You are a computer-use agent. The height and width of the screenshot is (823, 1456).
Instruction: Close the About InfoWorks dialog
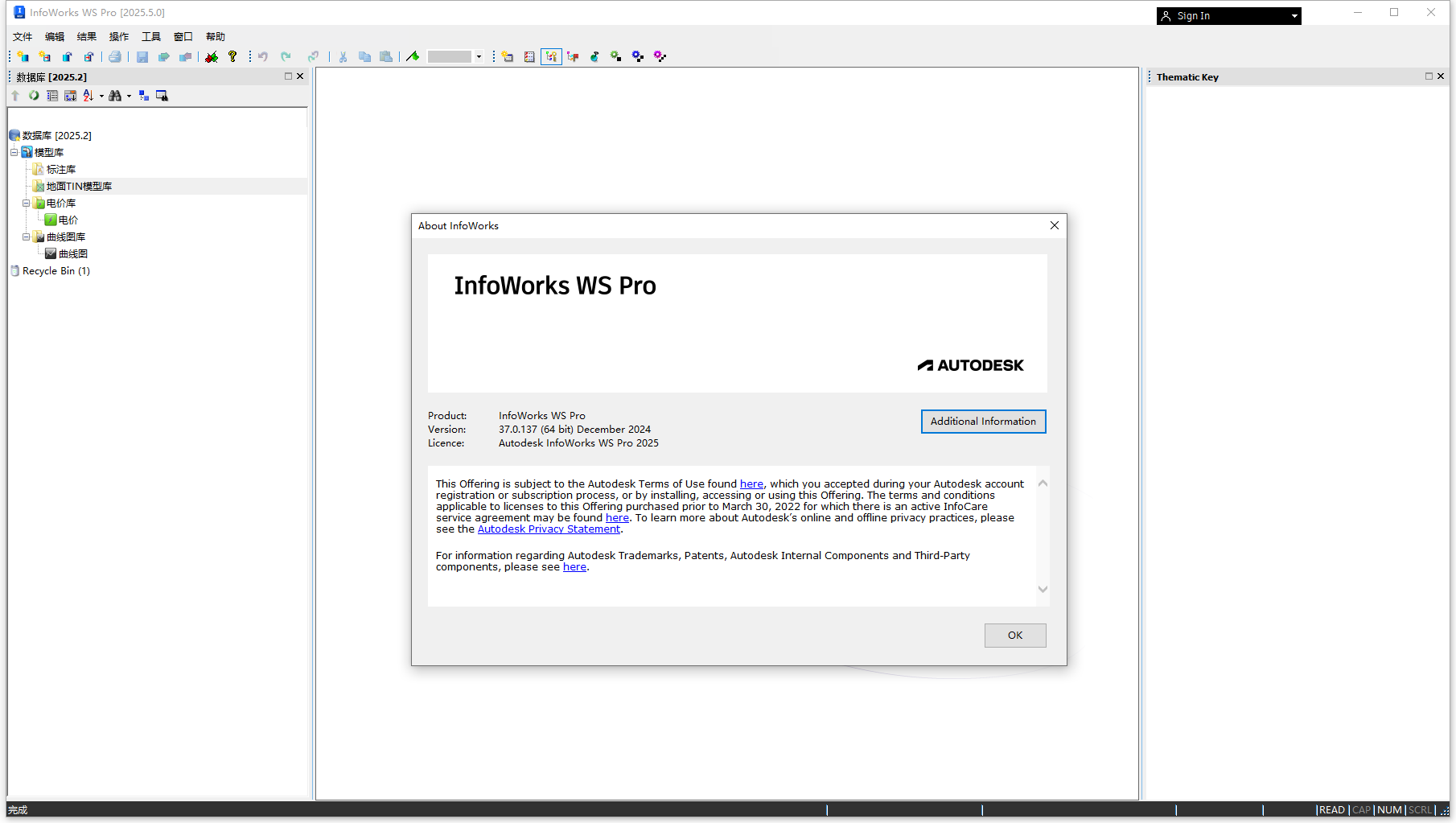[x=1054, y=225]
